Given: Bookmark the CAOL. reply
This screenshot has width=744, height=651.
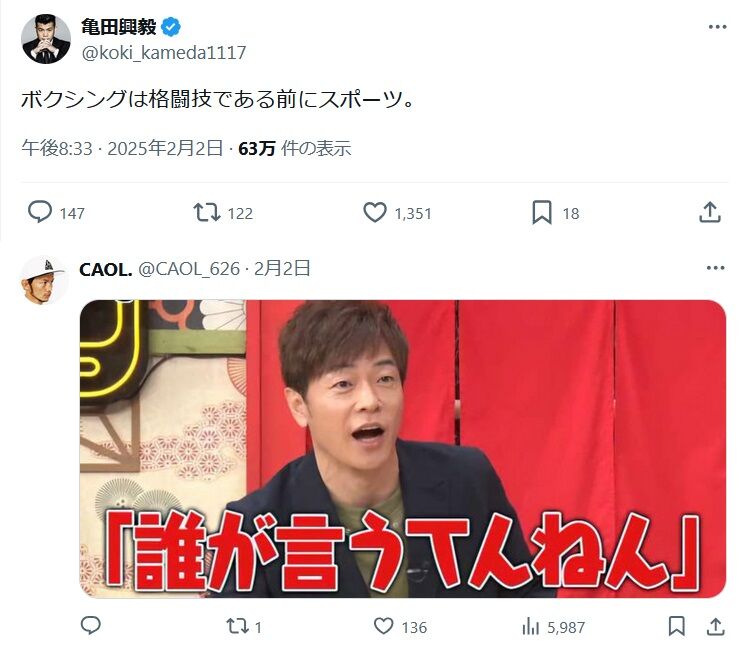Looking at the screenshot, I should pyautogui.click(x=677, y=626).
